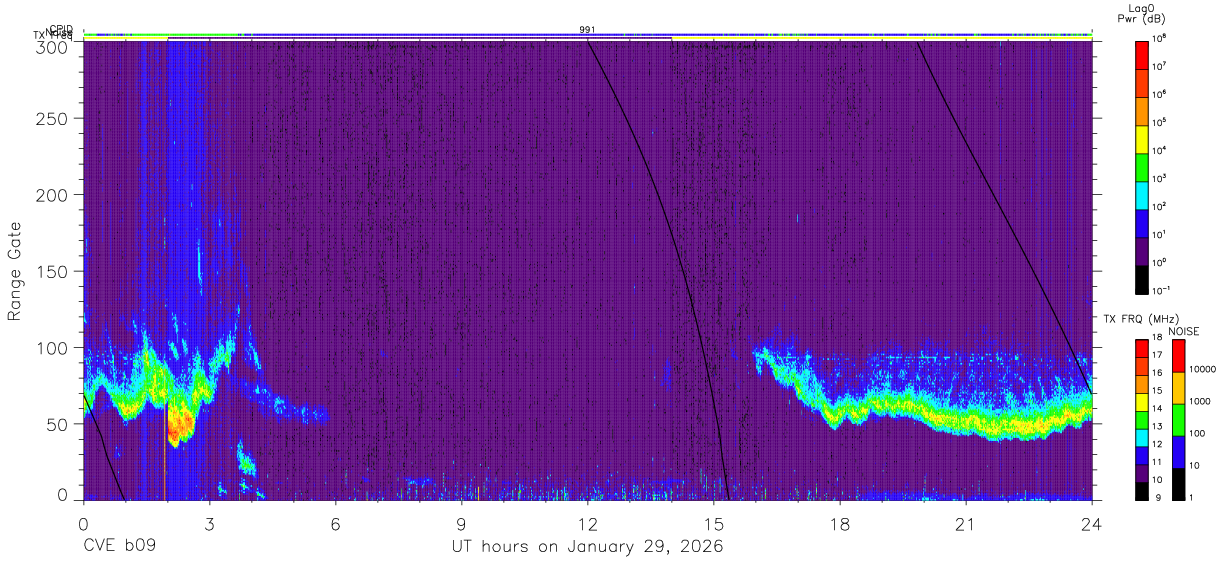
Task: Click the x-axis tick label '6'
Action: click(335, 524)
